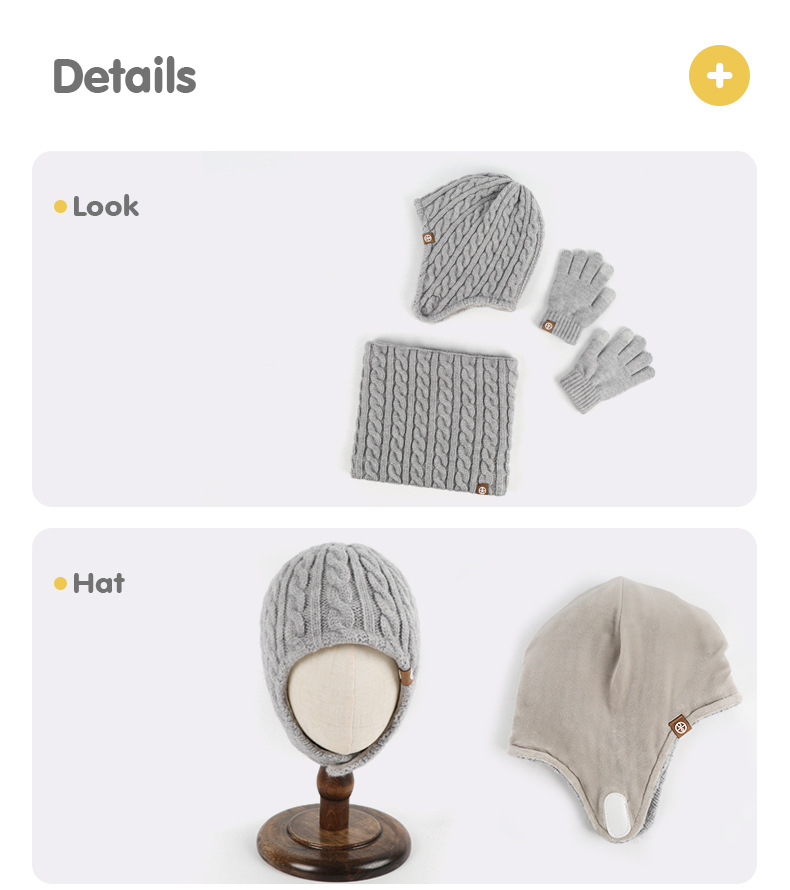Open the cable-knit hat image in the Look set
The height and width of the screenshot is (890, 790).
[x=478, y=247]
